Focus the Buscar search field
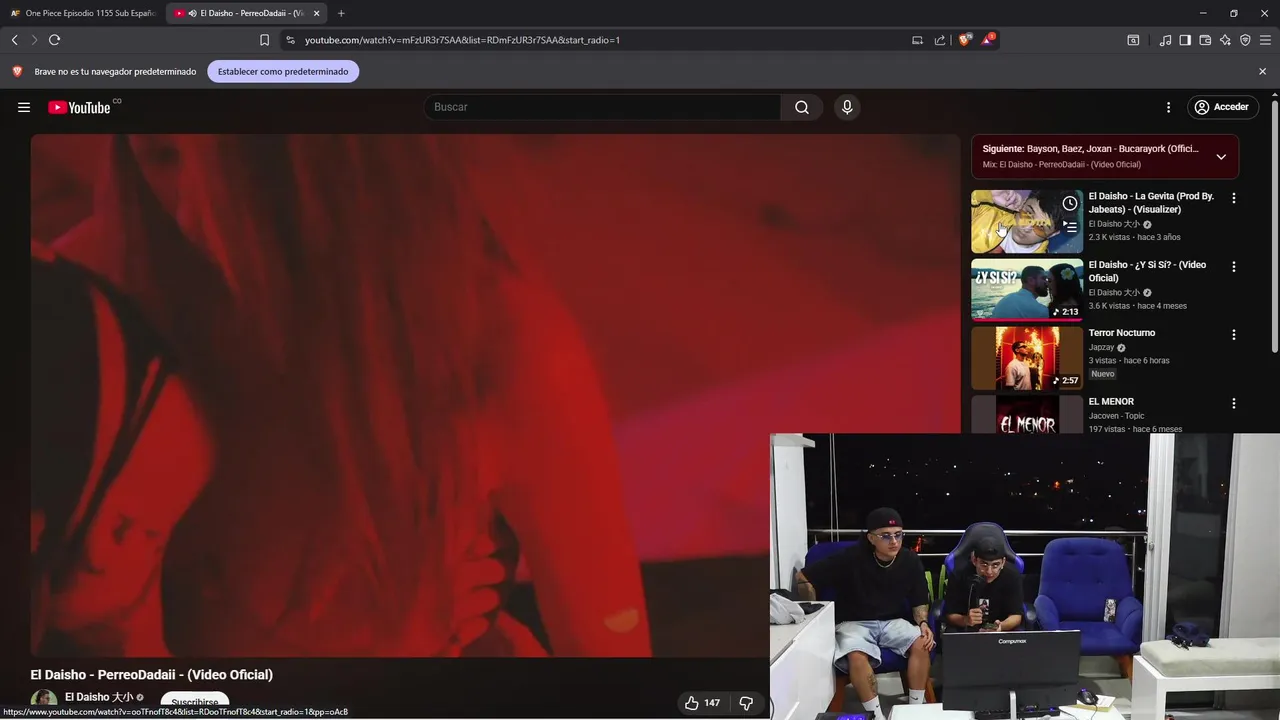Image resolution: width=1280 pixels, height=720 pixels. click(602, 107)
